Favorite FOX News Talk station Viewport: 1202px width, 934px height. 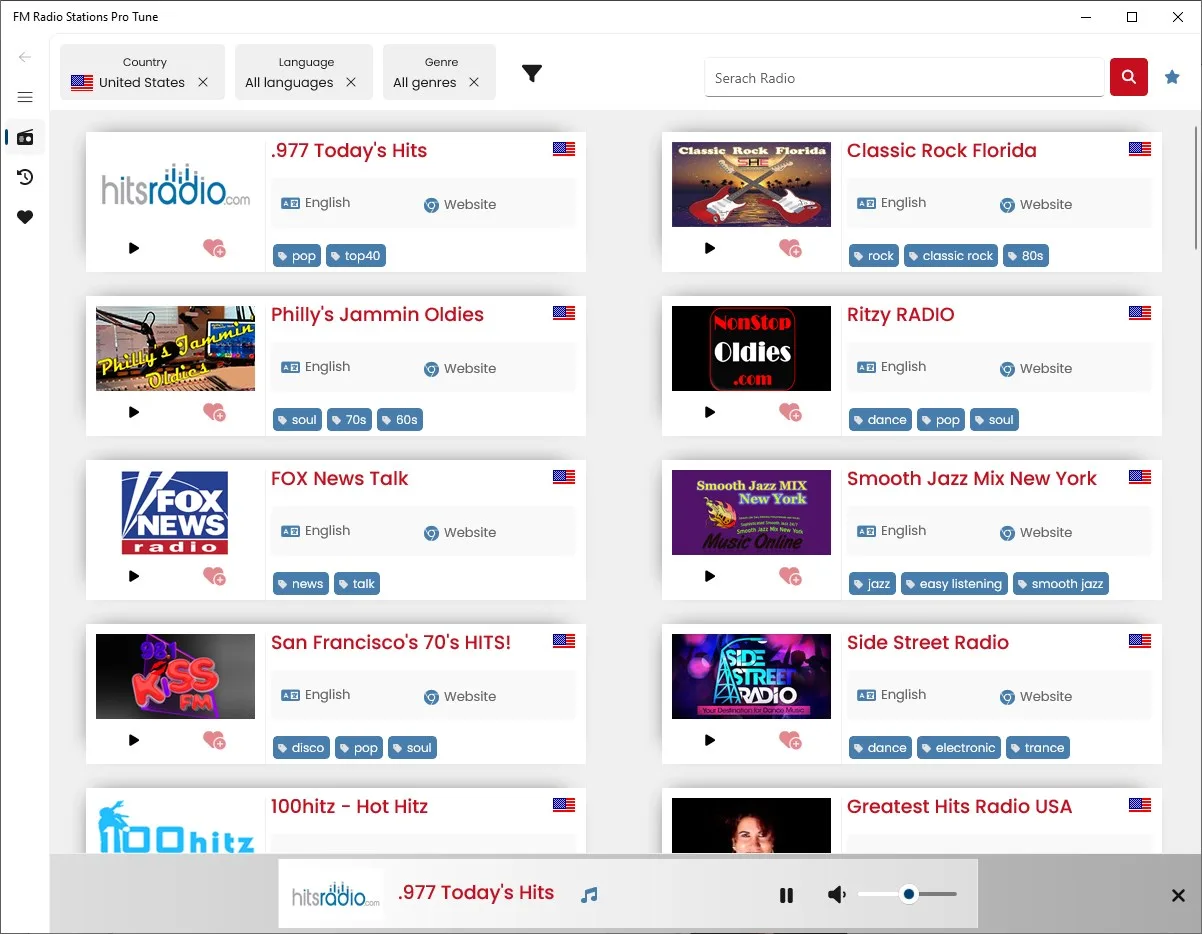(214, 576)
